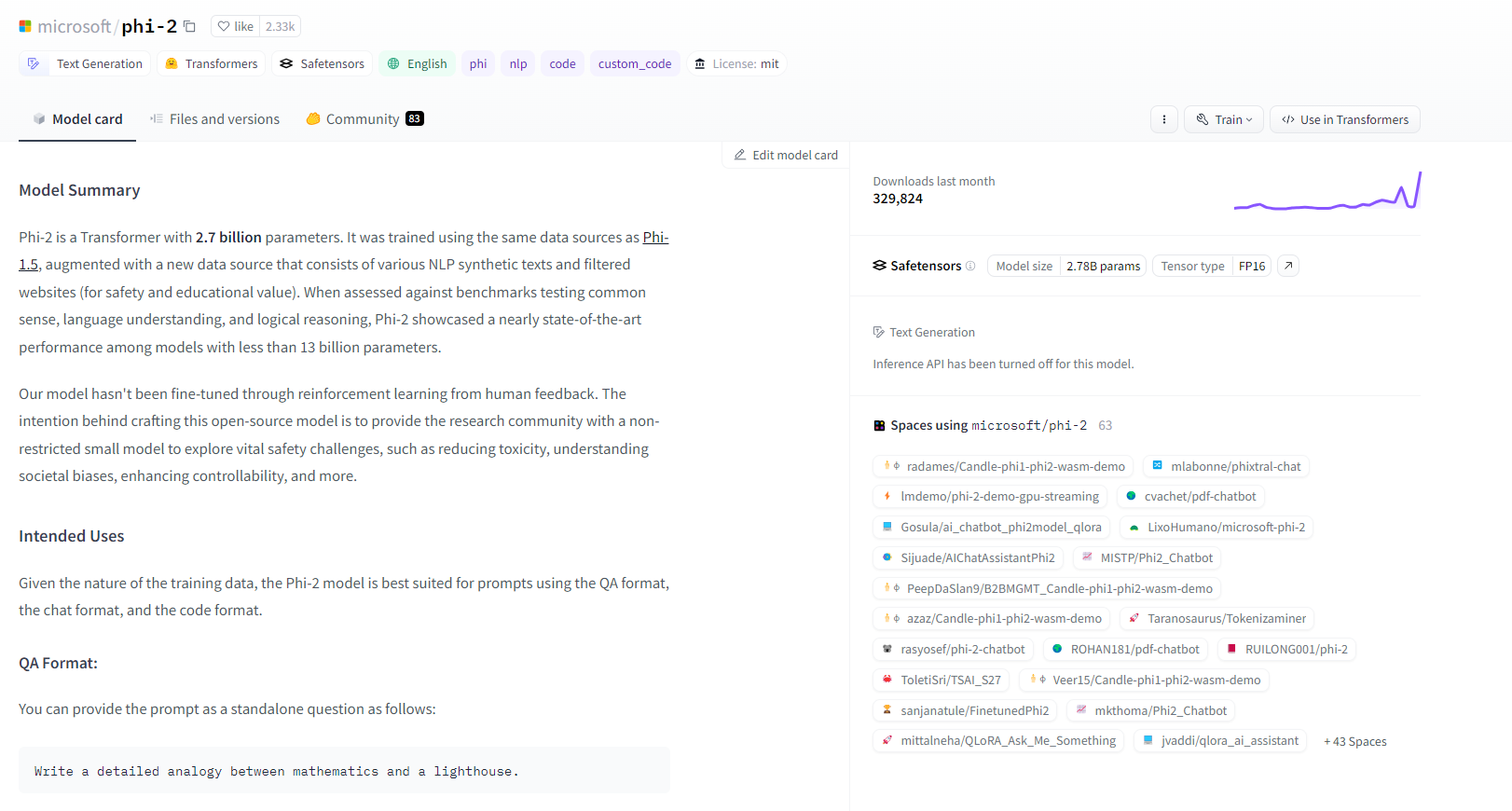The image size is (1512, 811).
Task: Select the Safetensors tag
Action: pyautogui.click(x=323, y=63)
